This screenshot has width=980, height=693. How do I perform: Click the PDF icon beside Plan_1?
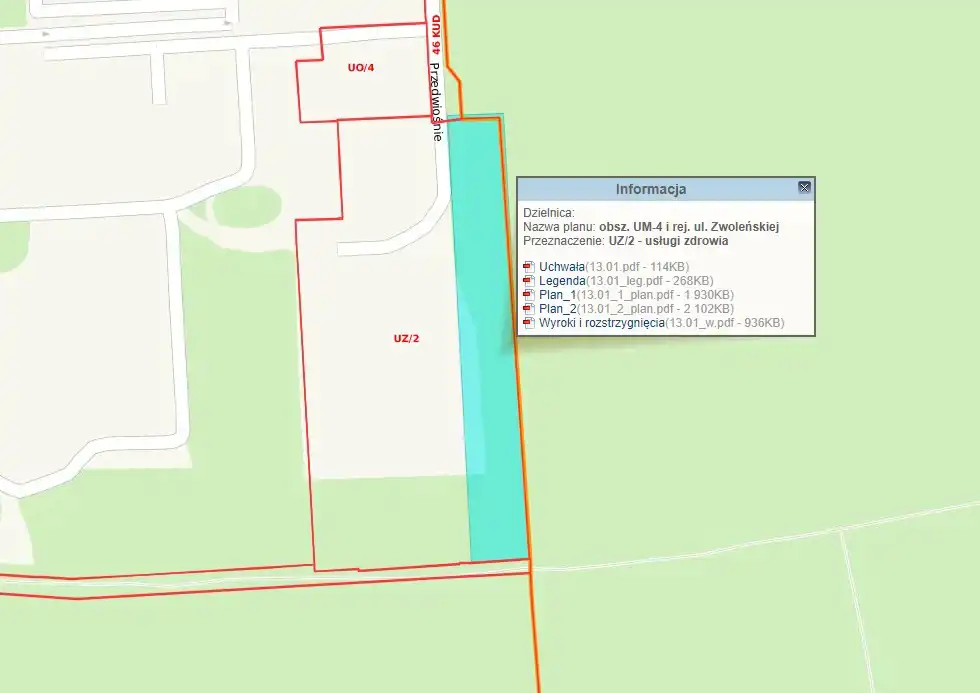click(x=529, y=295)
